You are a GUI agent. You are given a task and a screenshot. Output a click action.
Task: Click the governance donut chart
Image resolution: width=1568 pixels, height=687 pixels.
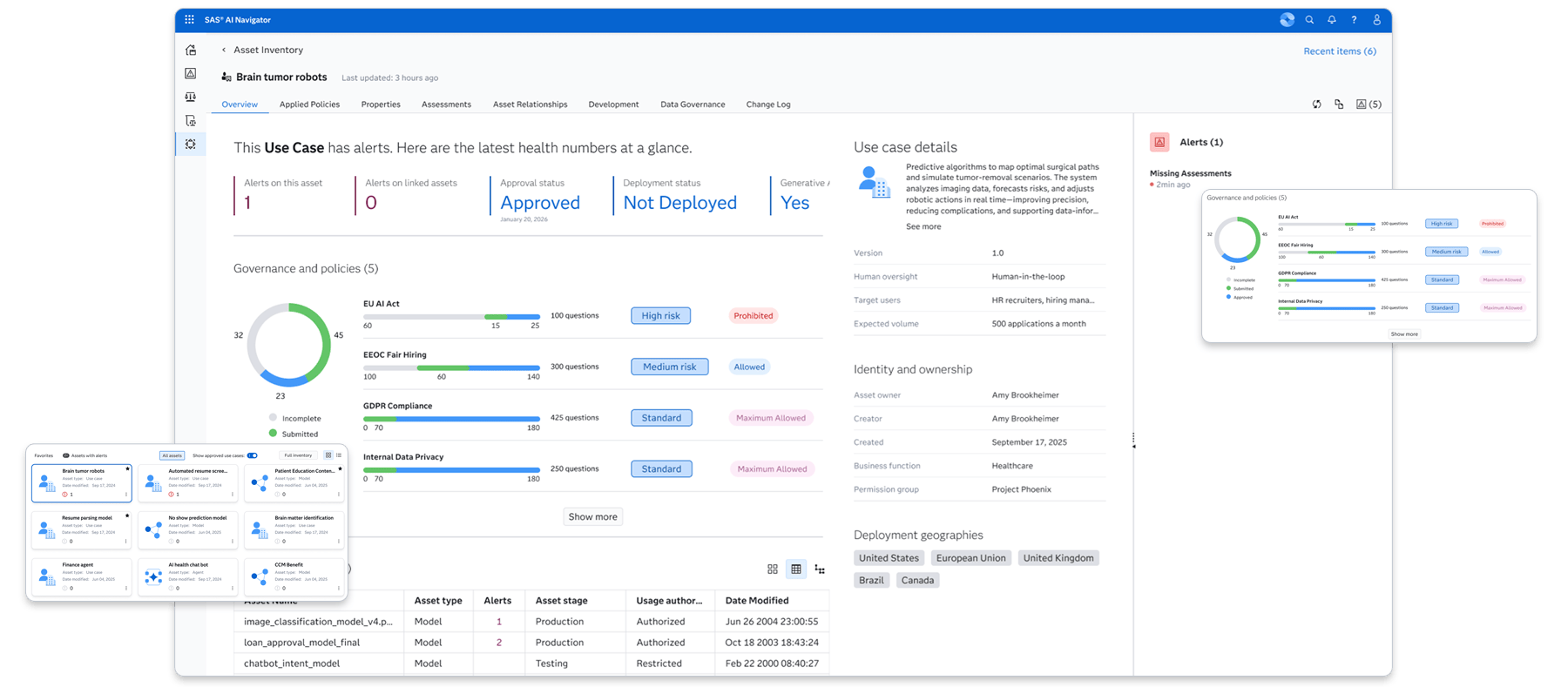coord(289,345)
